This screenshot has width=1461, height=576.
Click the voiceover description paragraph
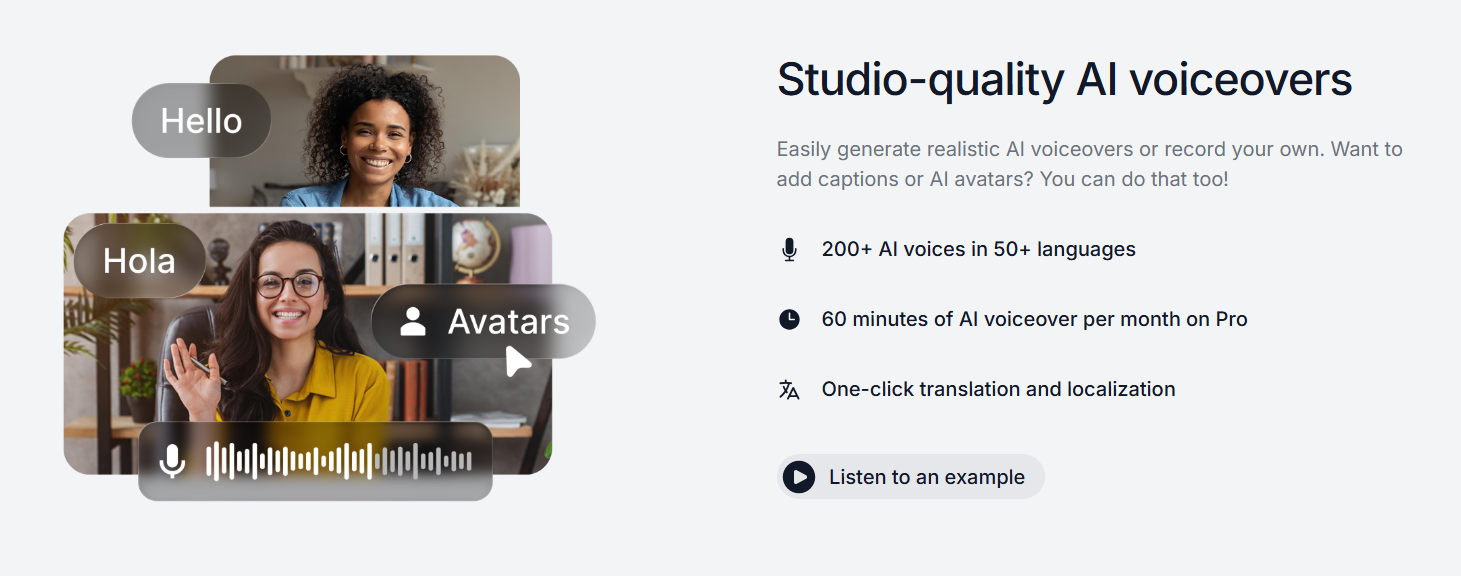click(1089, 165)
